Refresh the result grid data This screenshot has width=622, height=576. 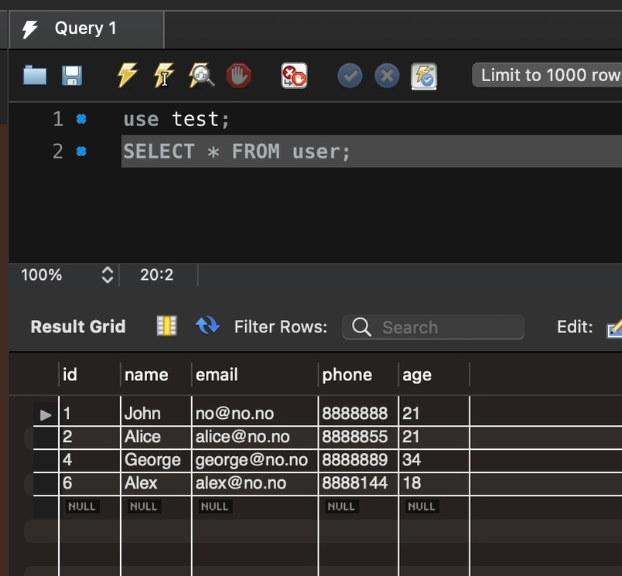pyautogui.click(x=207, y=326)
